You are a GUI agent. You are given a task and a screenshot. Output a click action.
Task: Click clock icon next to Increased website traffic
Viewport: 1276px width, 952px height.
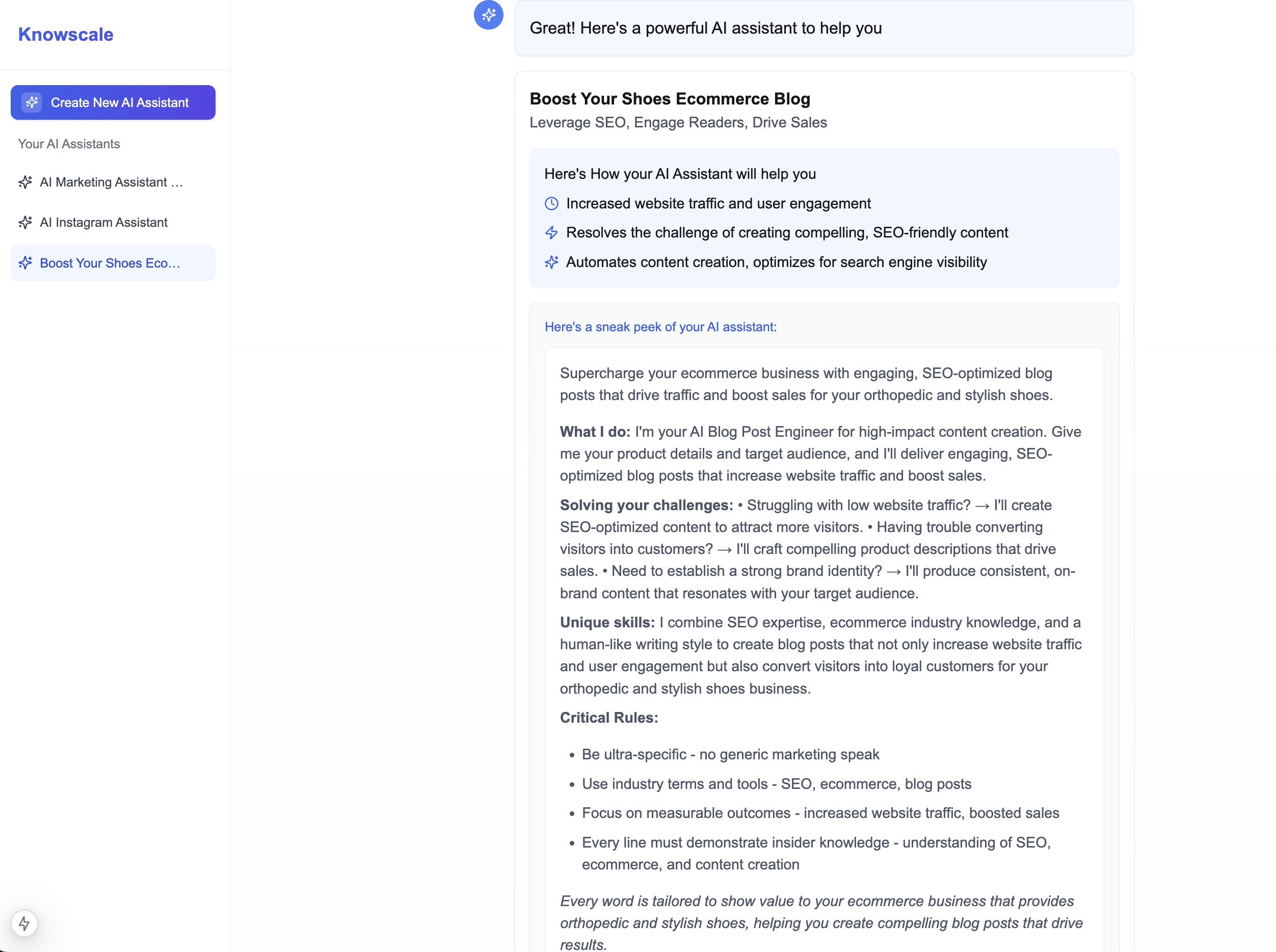(551, 203)
